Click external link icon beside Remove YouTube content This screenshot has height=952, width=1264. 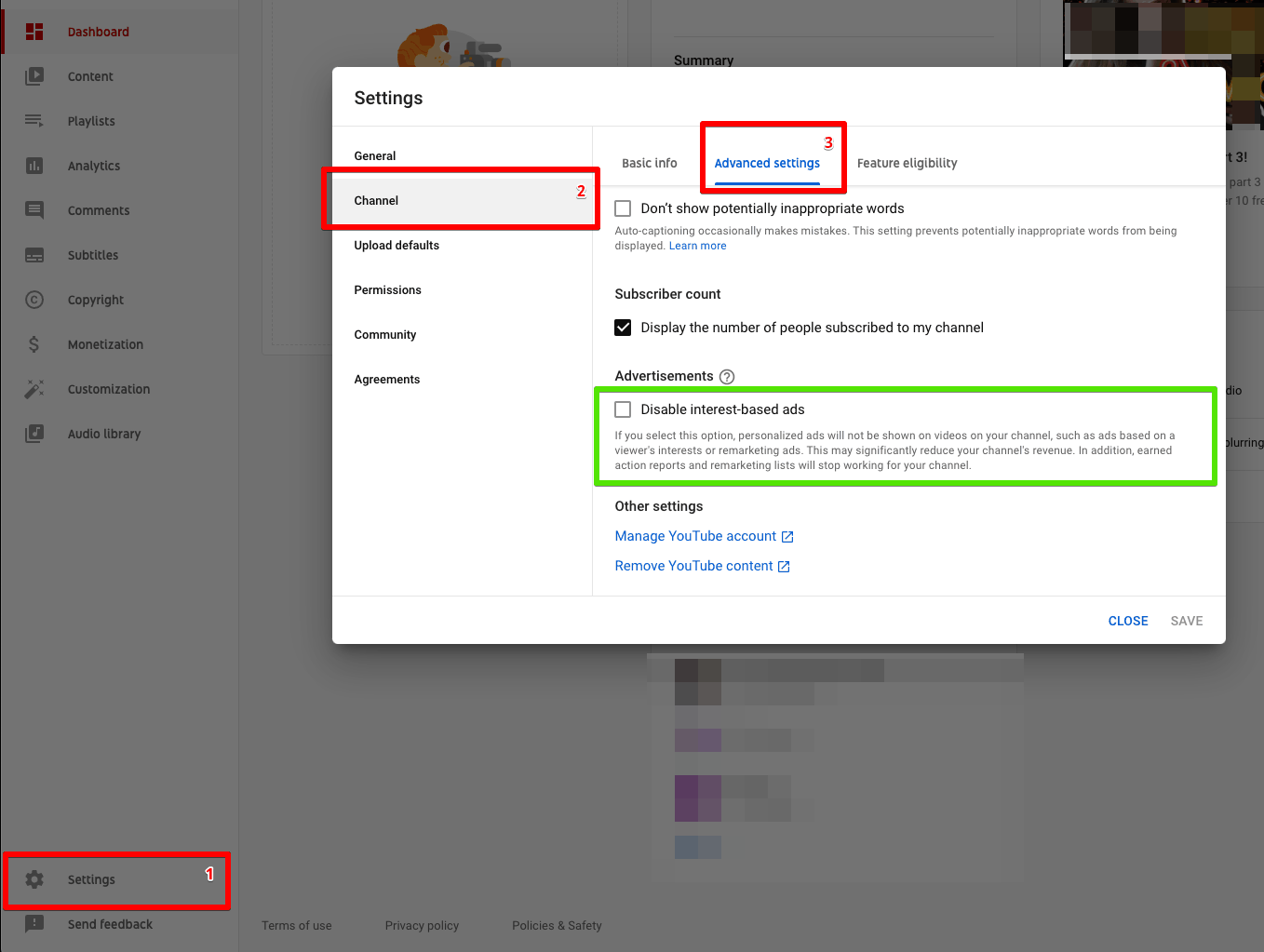(x=784, y=567)
